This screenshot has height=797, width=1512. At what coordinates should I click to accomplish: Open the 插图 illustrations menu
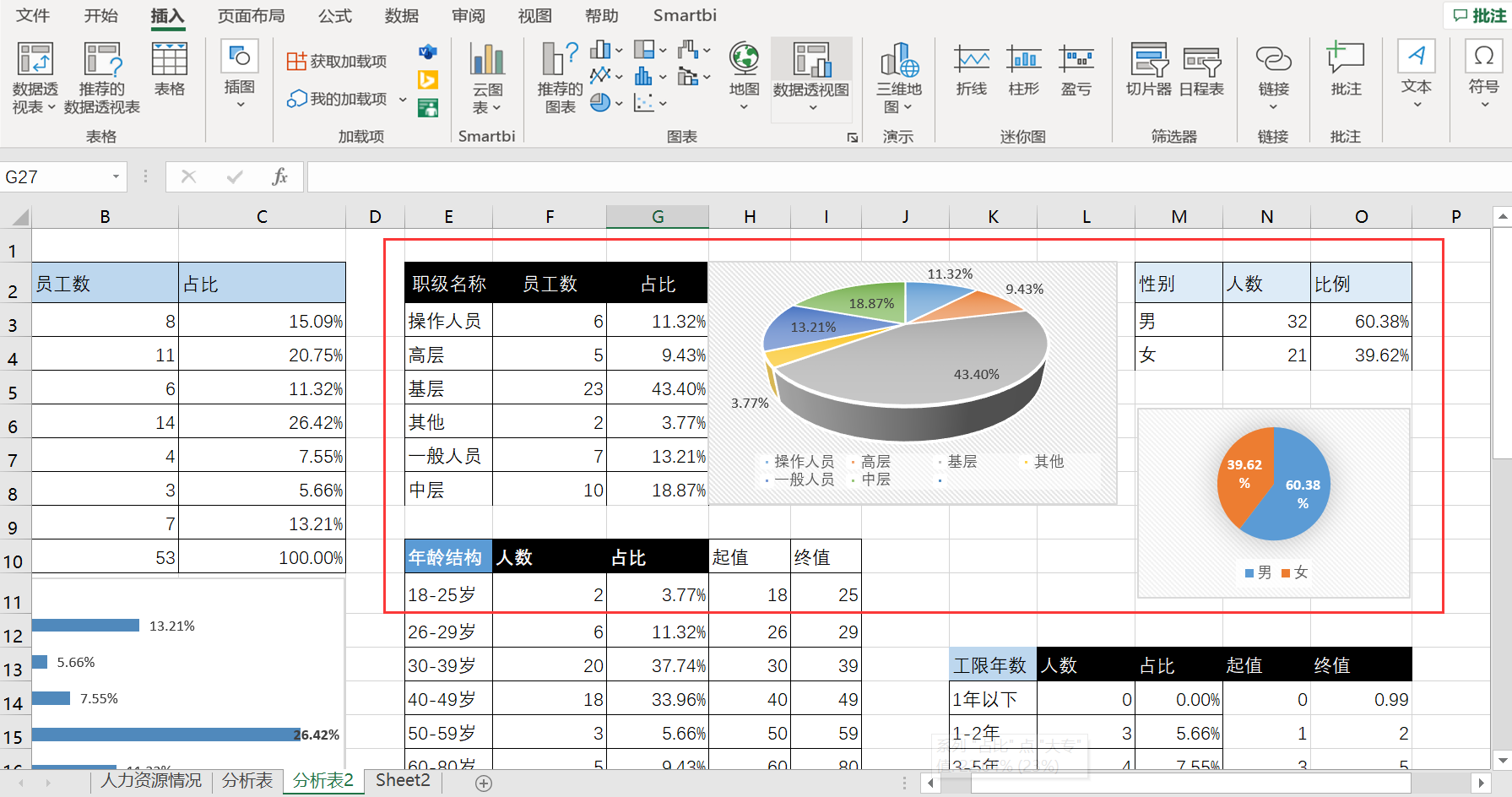click(x=240, y=74)
